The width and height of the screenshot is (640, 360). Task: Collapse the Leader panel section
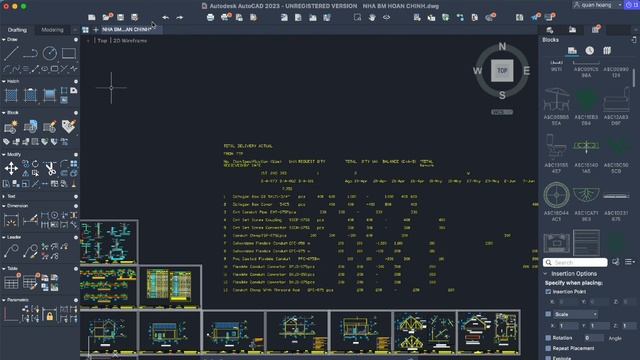4,237
